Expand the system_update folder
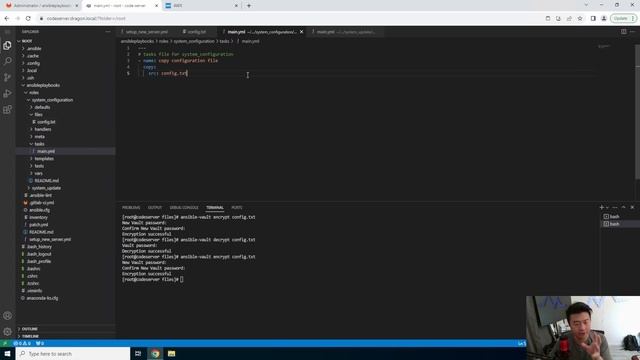Image resolution: width=640 pixels, height=360 pixels. click(x=45, y=188)
